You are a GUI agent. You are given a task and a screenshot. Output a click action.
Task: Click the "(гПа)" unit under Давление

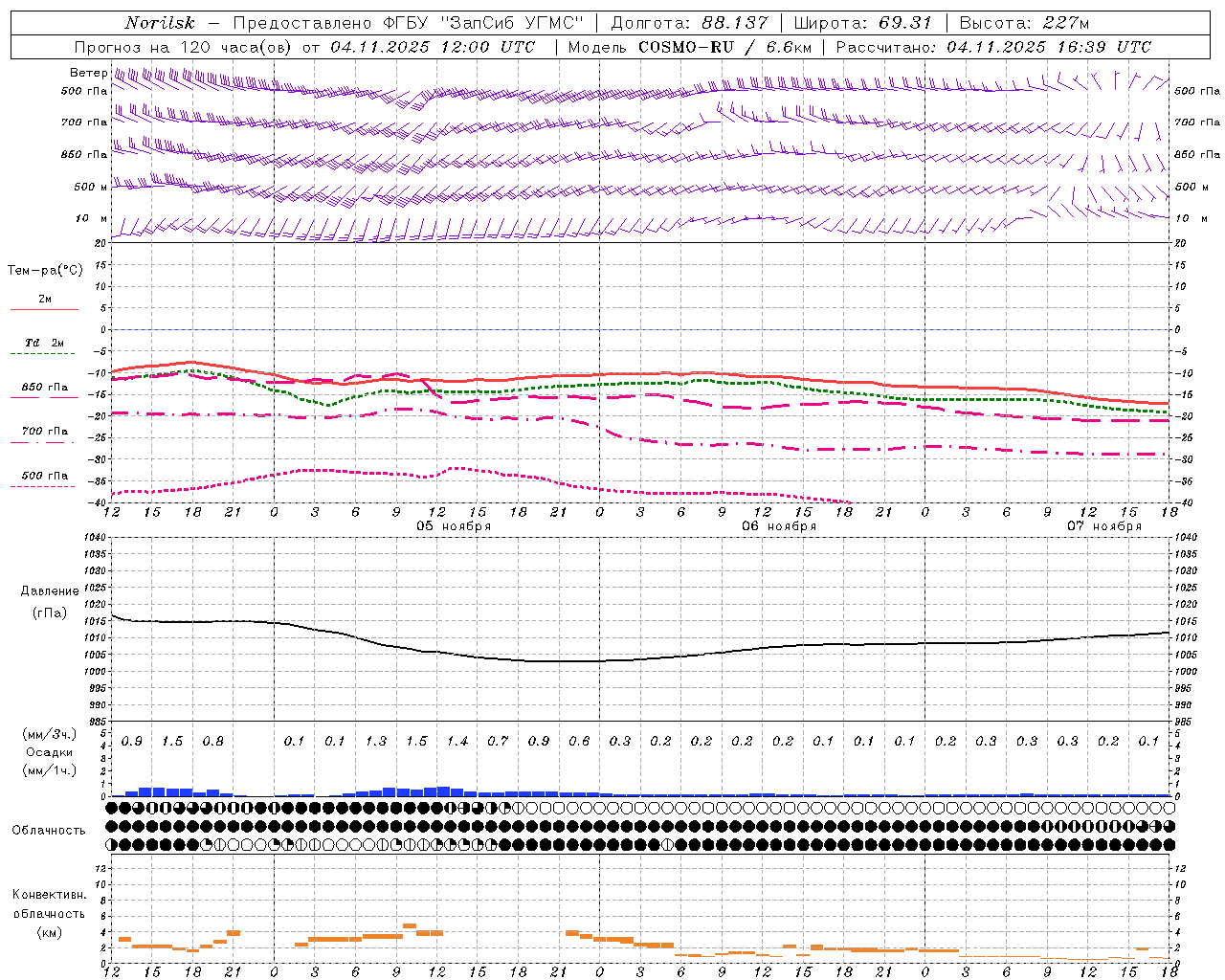(50, 613)
